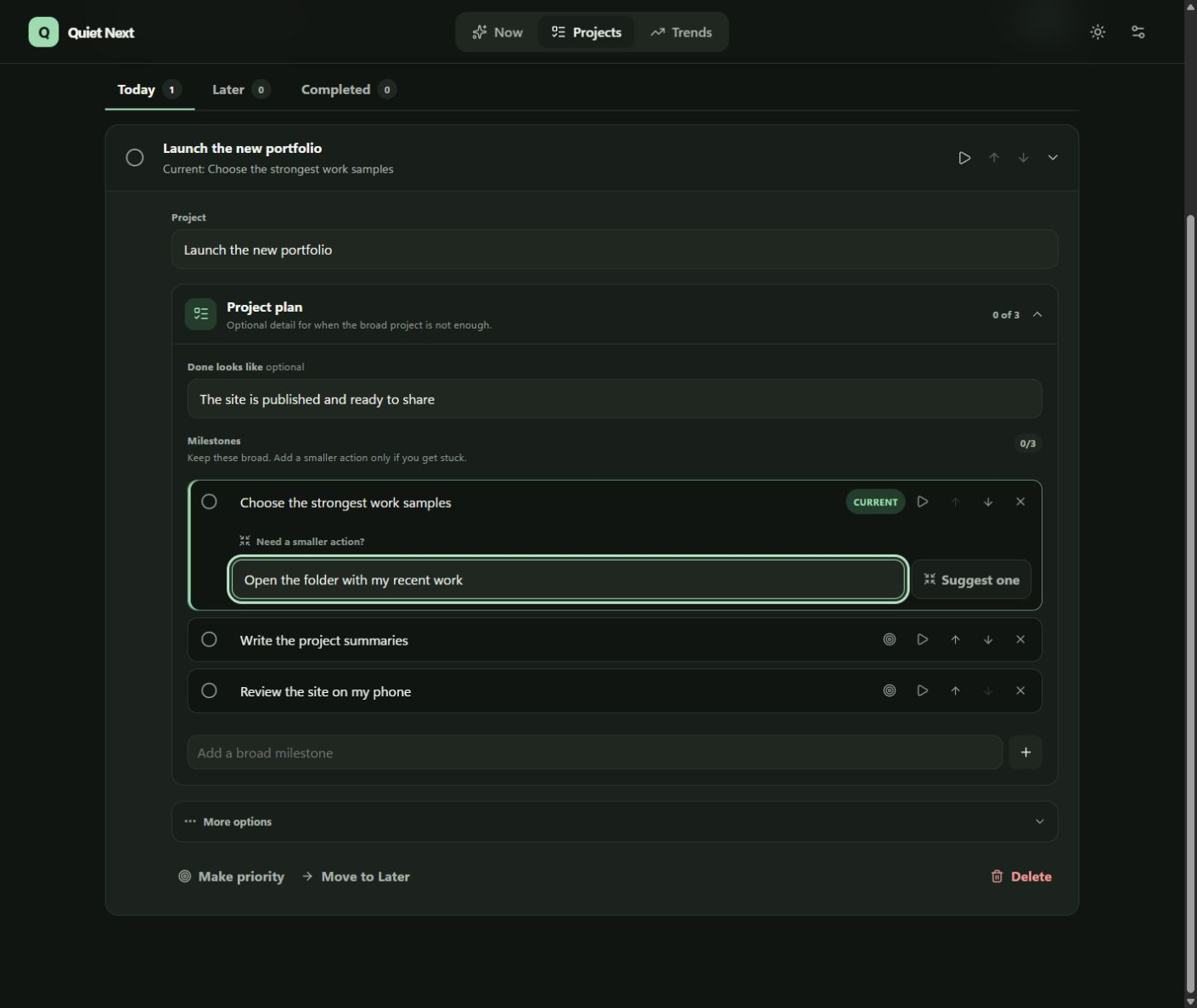Expand the More options section
Screen dimensions: 1197x1008
click(615, 821)
